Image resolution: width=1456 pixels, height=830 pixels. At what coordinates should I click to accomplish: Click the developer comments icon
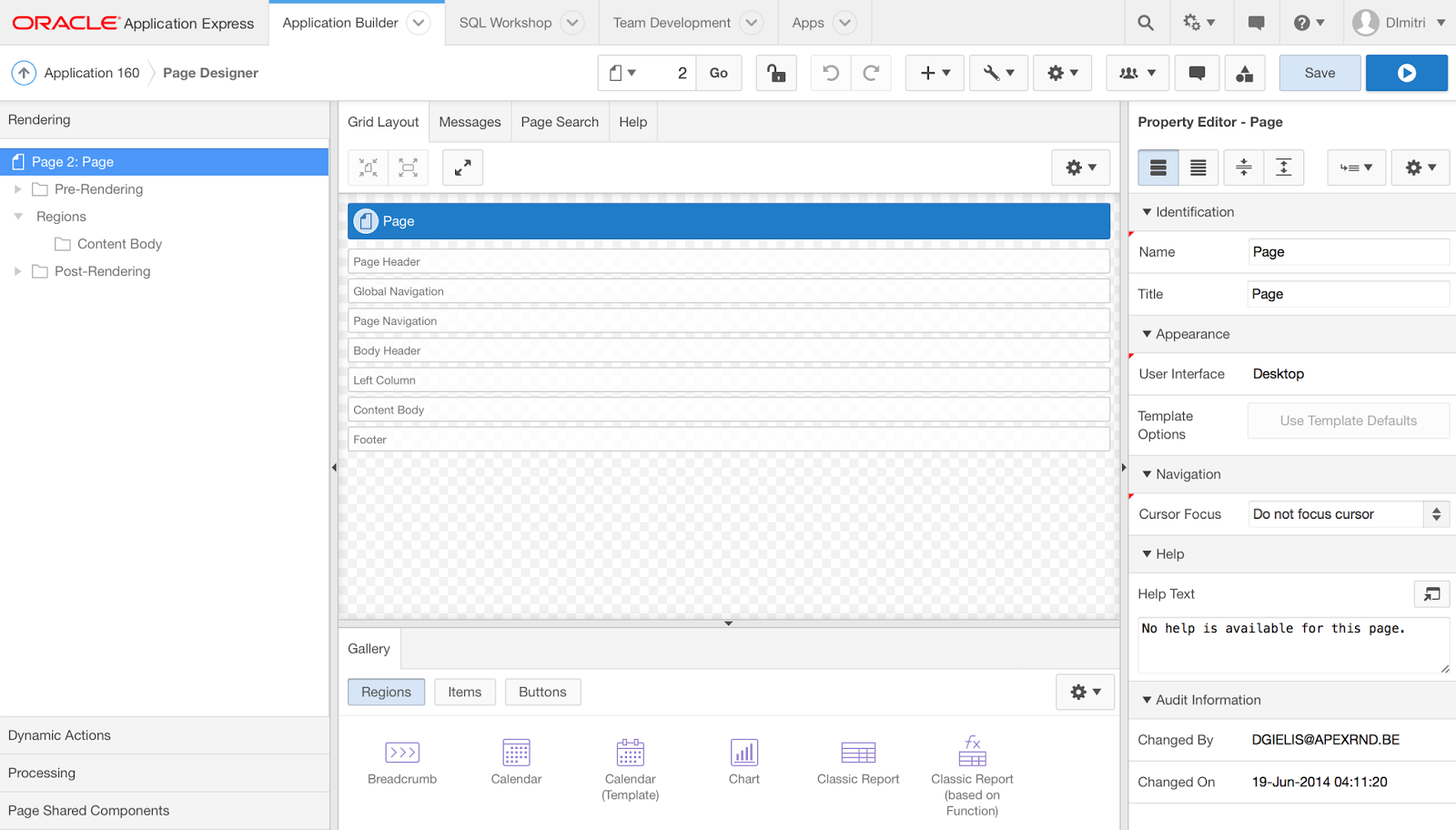(1197, 73)
